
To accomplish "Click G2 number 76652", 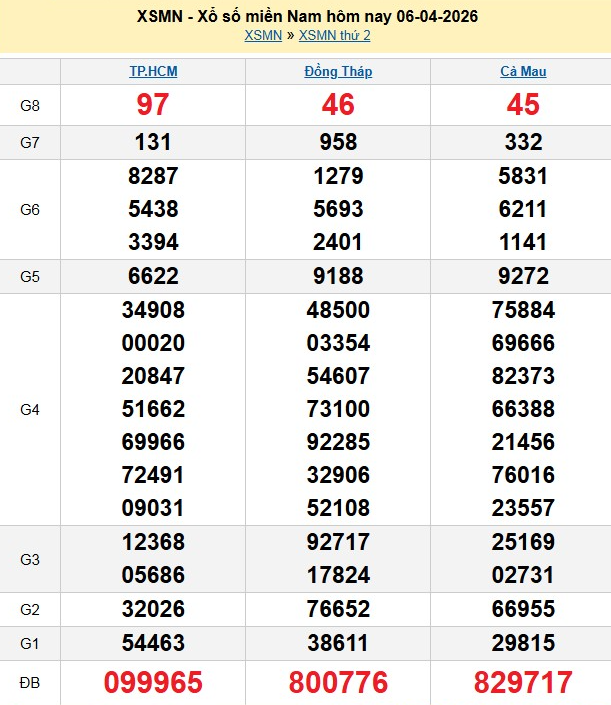I will coord(338,609).
